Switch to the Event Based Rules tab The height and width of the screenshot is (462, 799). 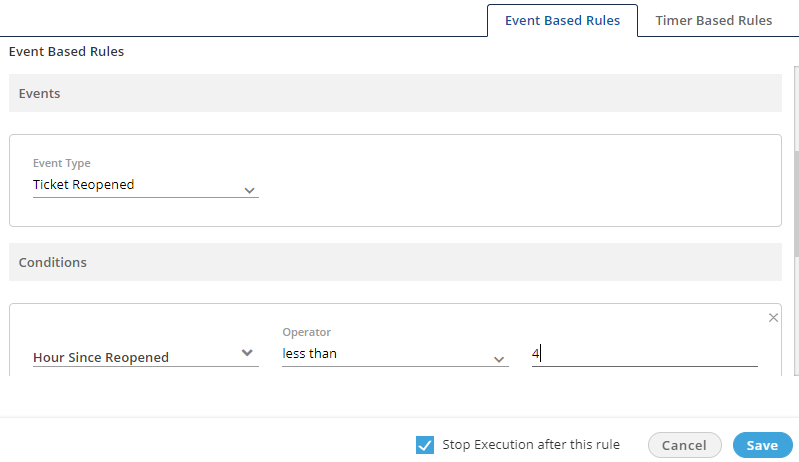(x=562, y=20)
